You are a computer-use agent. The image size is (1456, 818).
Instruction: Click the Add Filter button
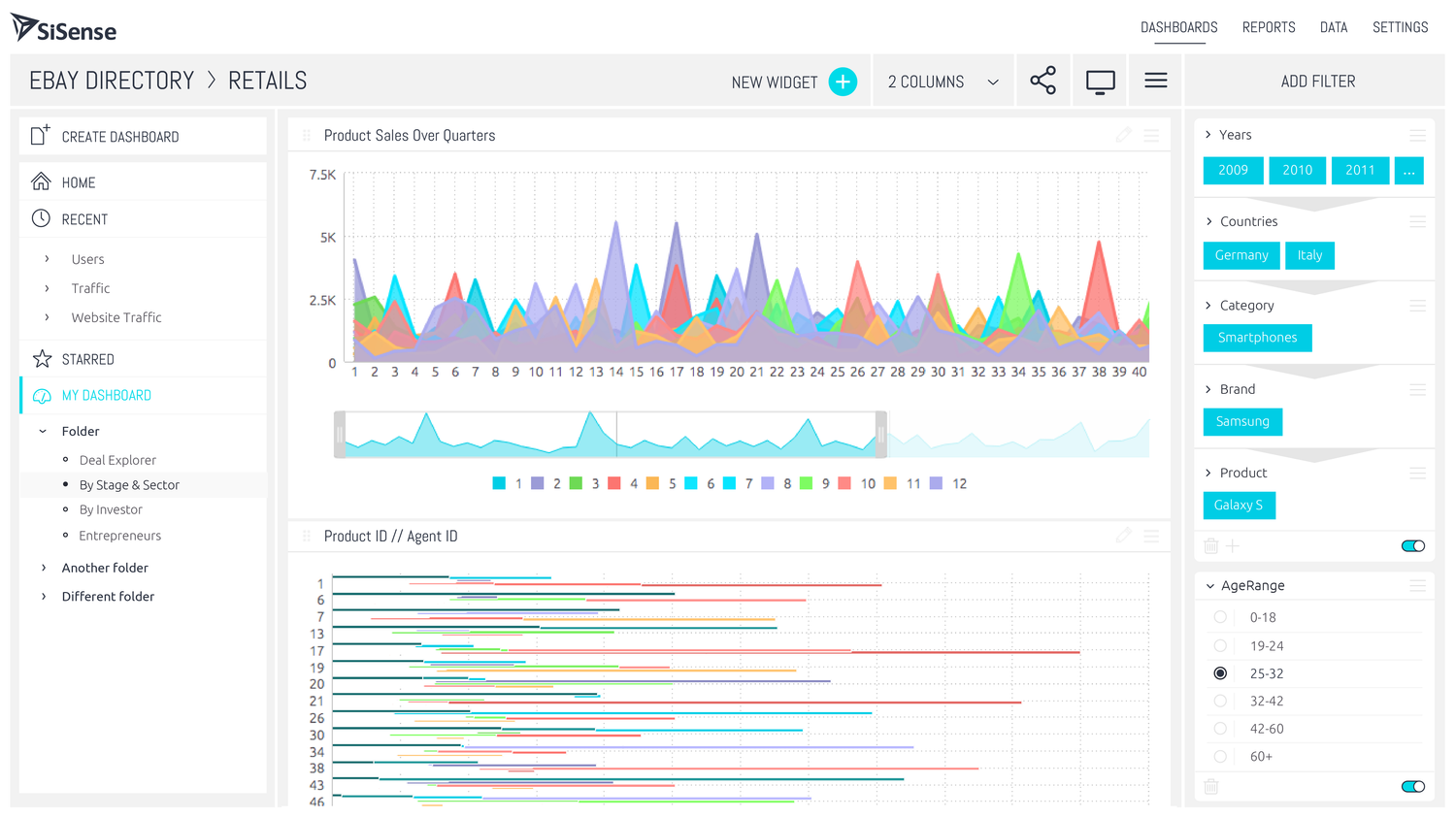[x=1317, y=82]
